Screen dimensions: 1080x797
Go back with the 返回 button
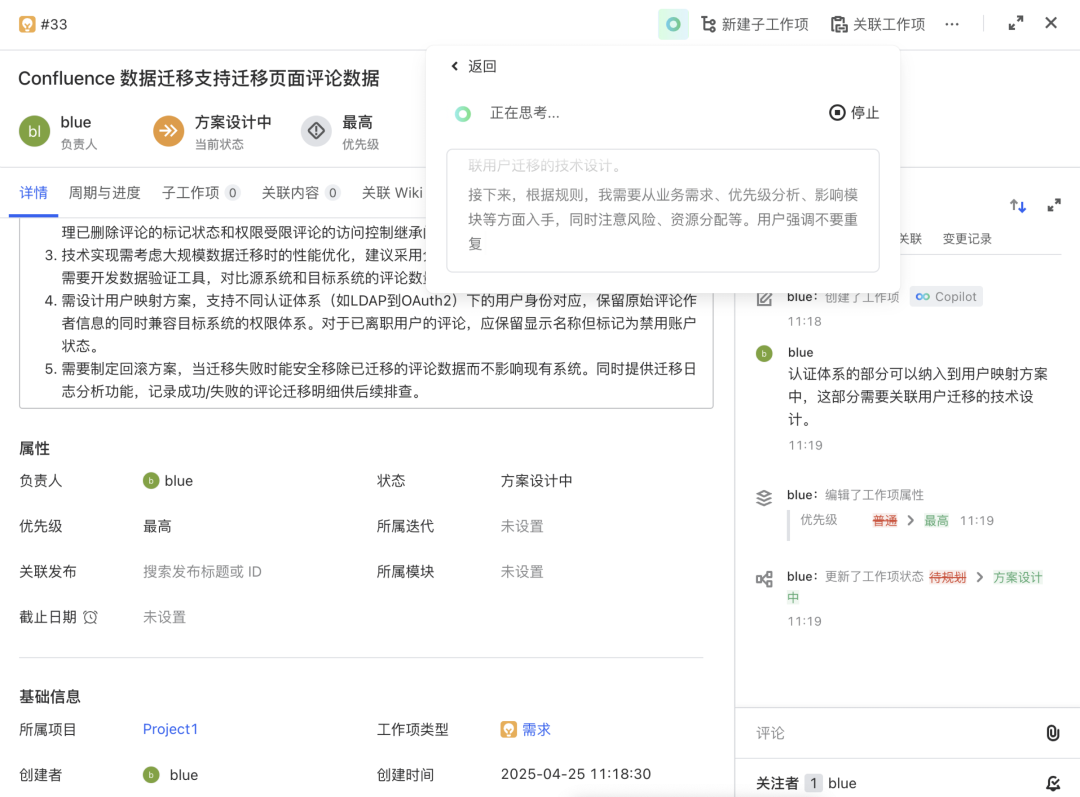[x=473, y=66]
